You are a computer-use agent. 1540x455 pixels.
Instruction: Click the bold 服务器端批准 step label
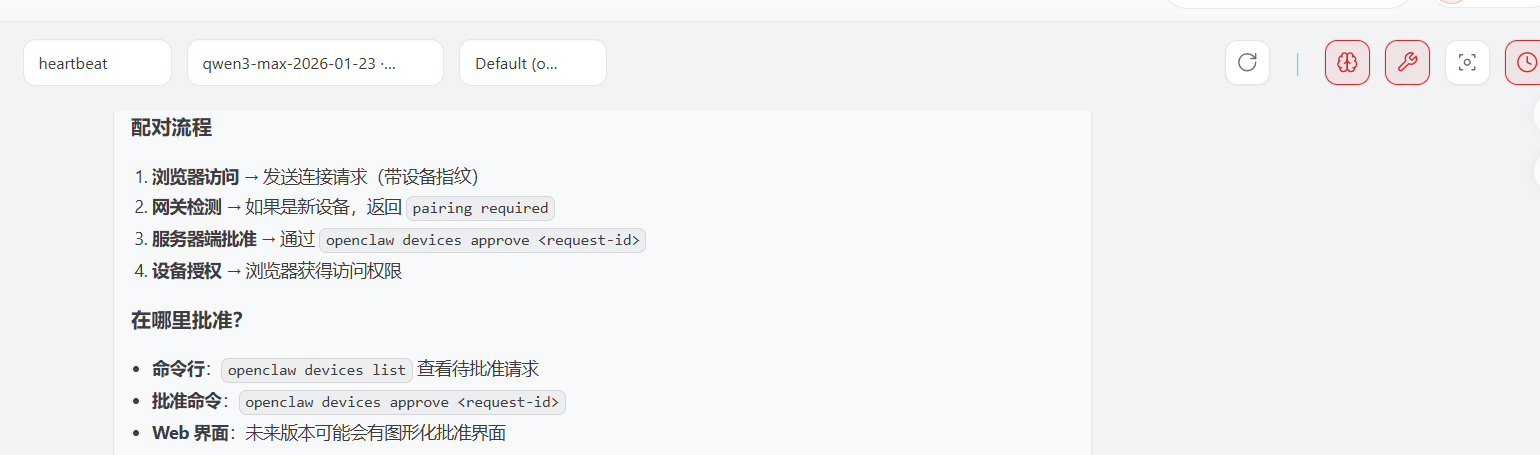(204, 240)
